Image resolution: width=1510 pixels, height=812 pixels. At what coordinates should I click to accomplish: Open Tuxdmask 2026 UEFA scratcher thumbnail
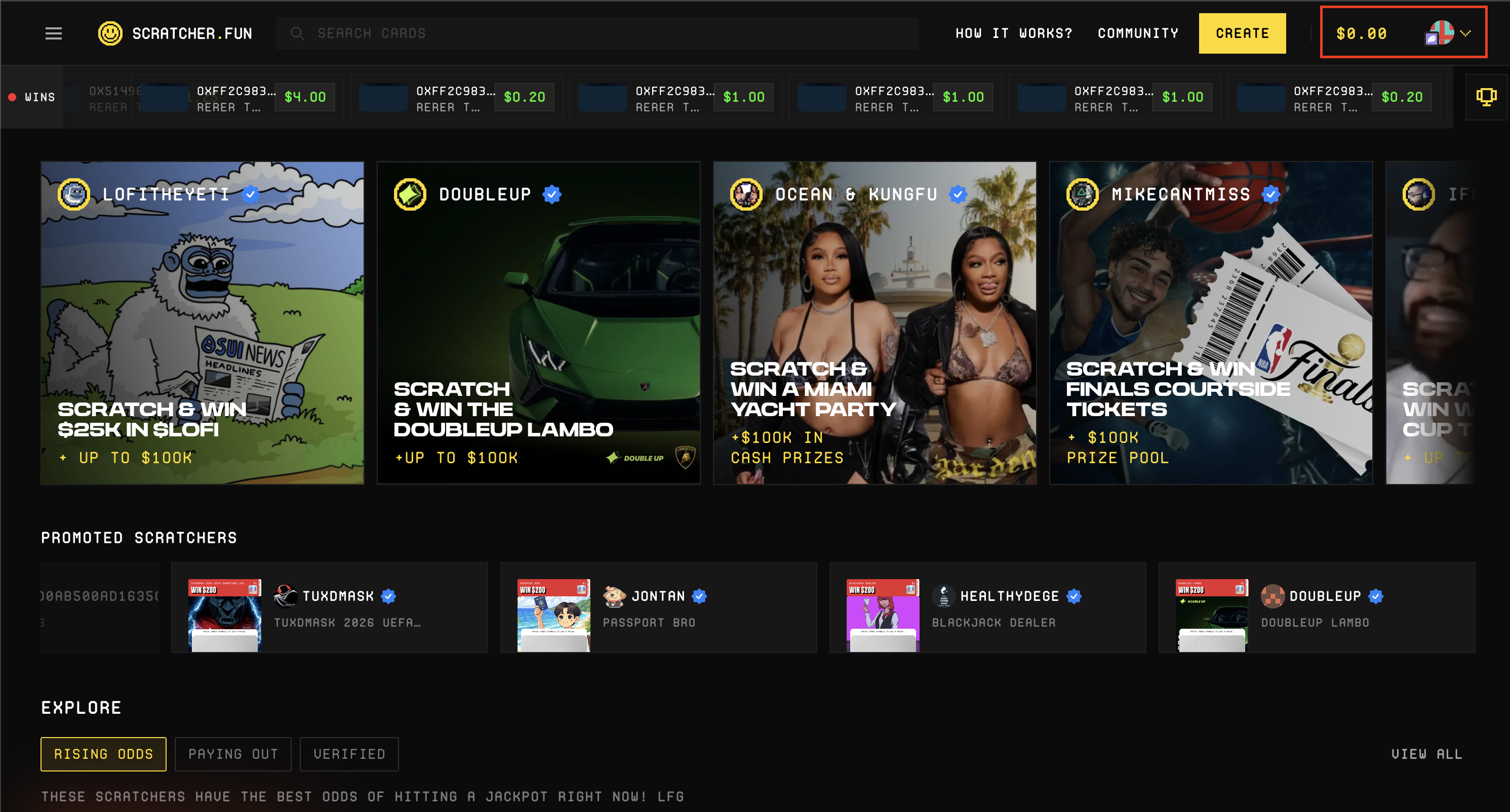click(x=224, y=615)
